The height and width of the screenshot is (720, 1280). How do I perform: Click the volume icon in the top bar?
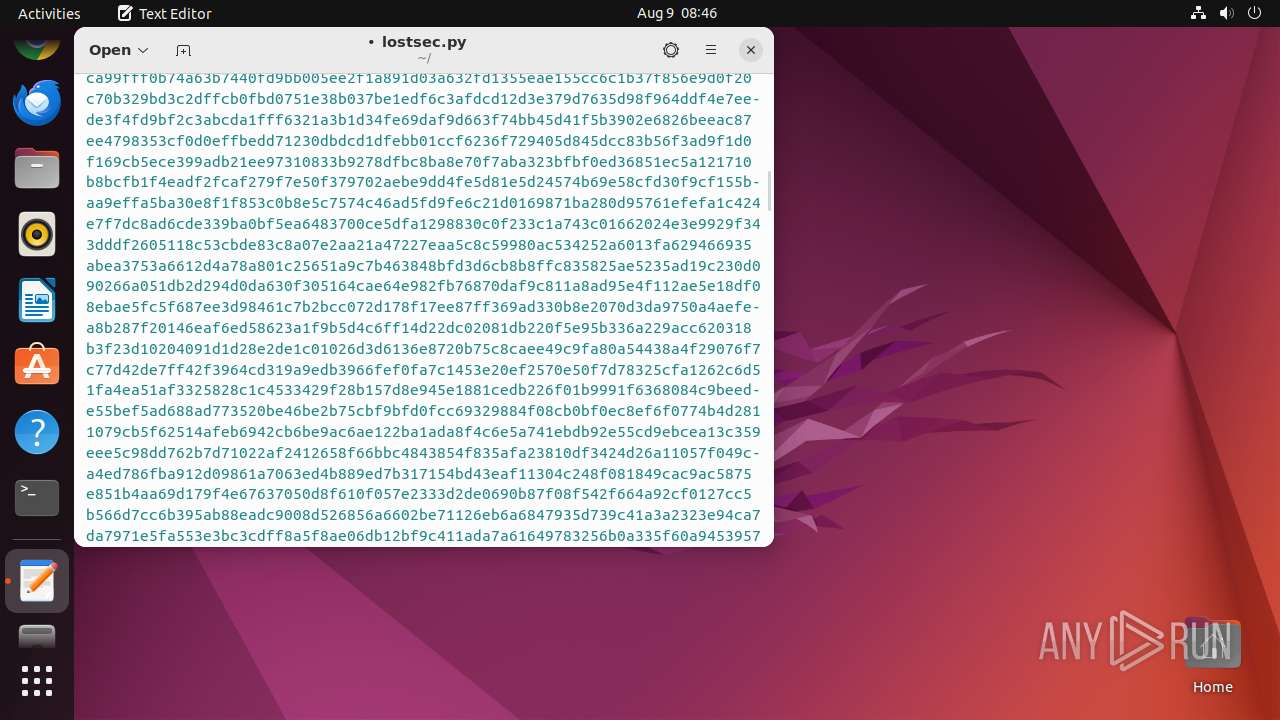click(1226, 13)
